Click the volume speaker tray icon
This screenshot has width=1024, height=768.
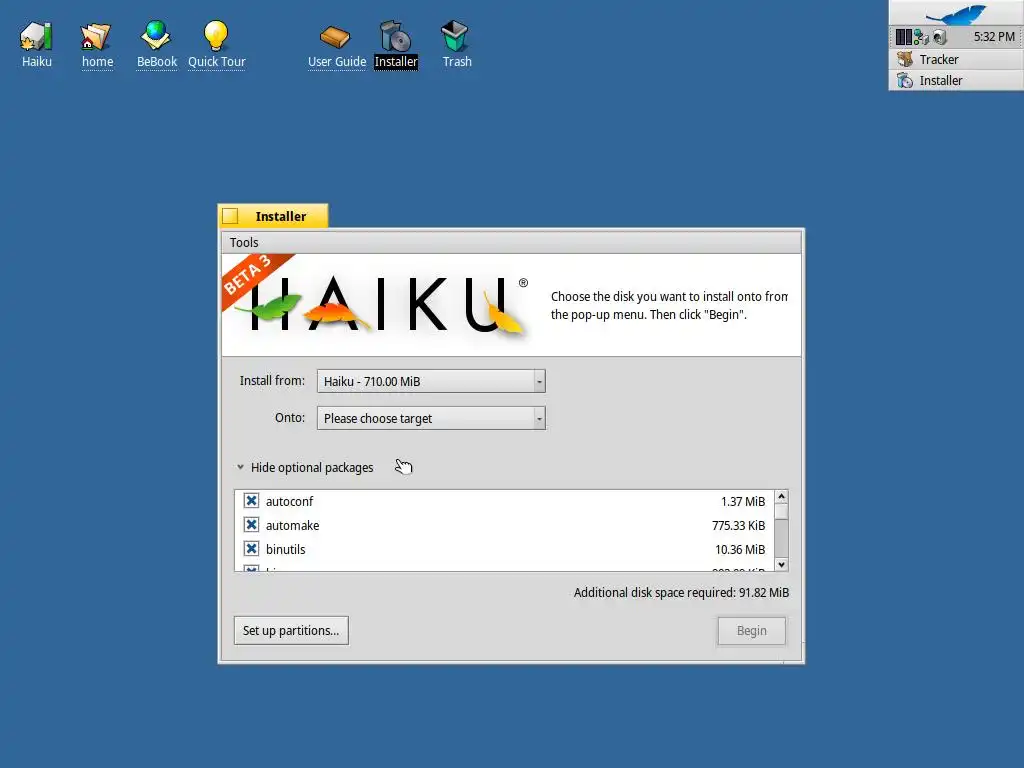coord(940,37)
